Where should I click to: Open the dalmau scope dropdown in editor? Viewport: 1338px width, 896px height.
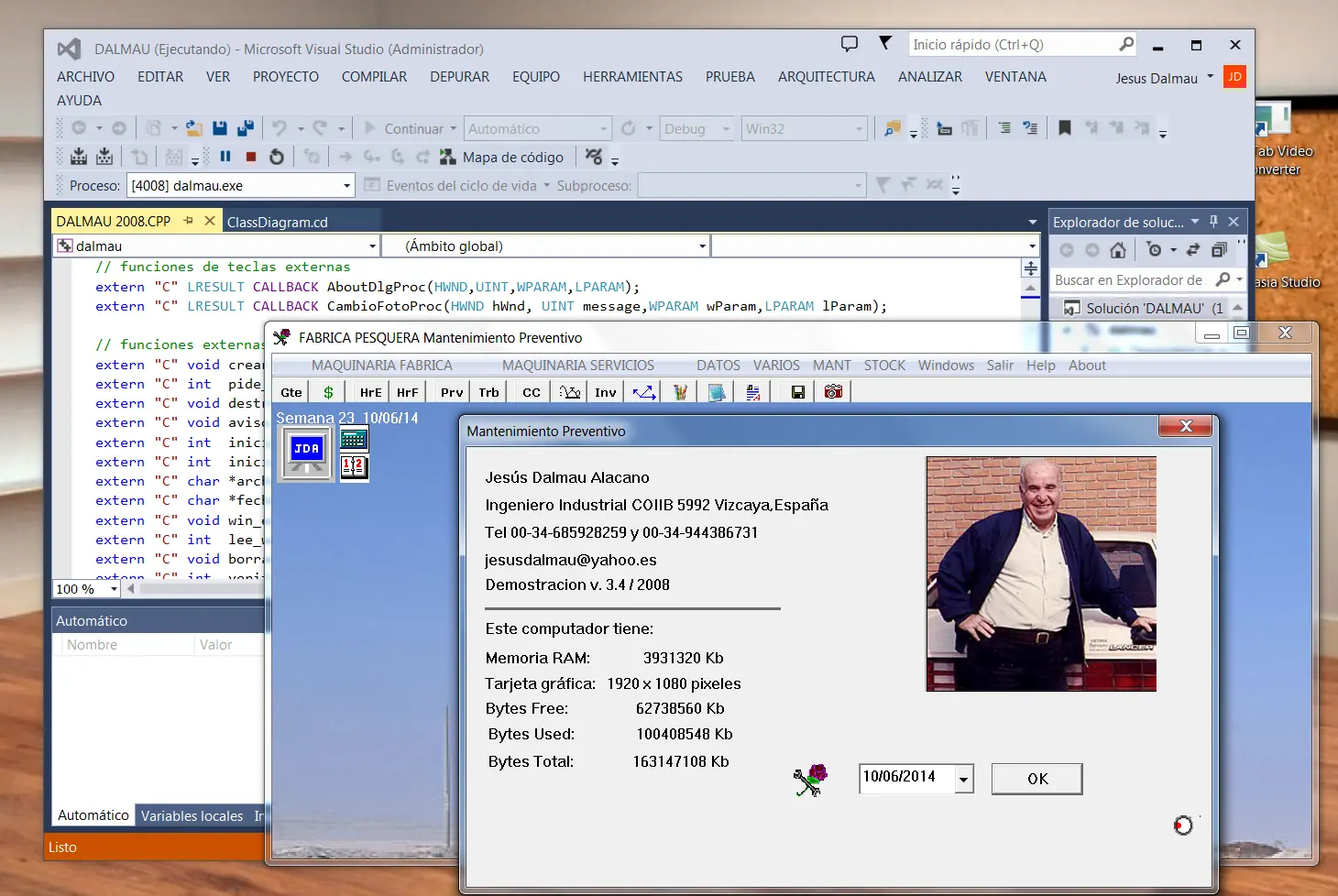point(372,246)
